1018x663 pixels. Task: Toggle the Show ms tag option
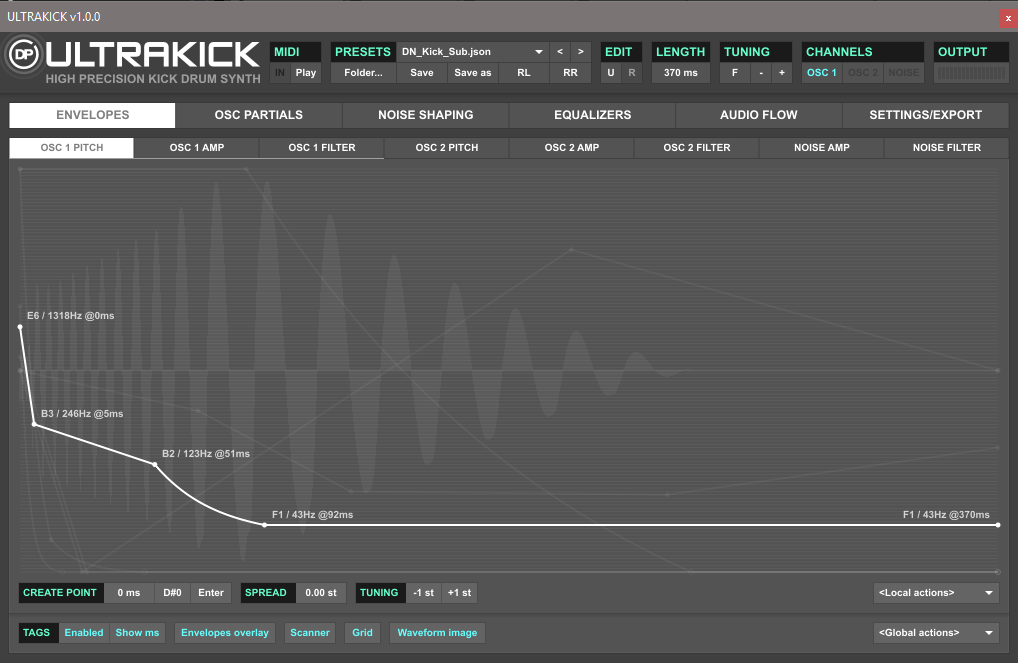(x=137, y=633)
